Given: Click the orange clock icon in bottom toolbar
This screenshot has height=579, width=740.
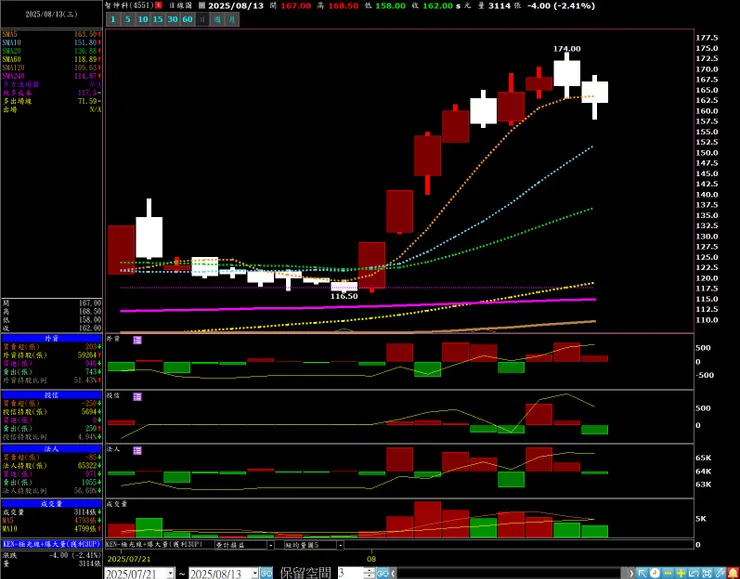Looking at the screenshot, I should point(655,573).
